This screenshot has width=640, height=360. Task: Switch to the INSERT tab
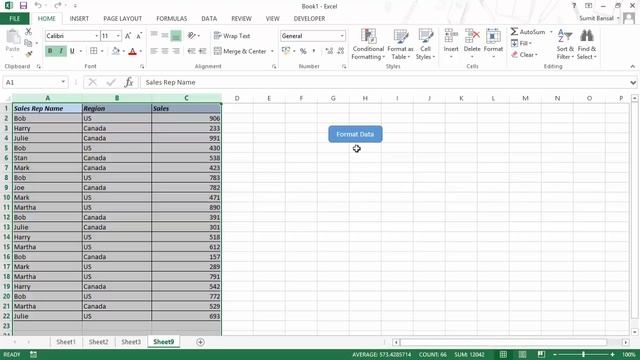tap(79, 18)
